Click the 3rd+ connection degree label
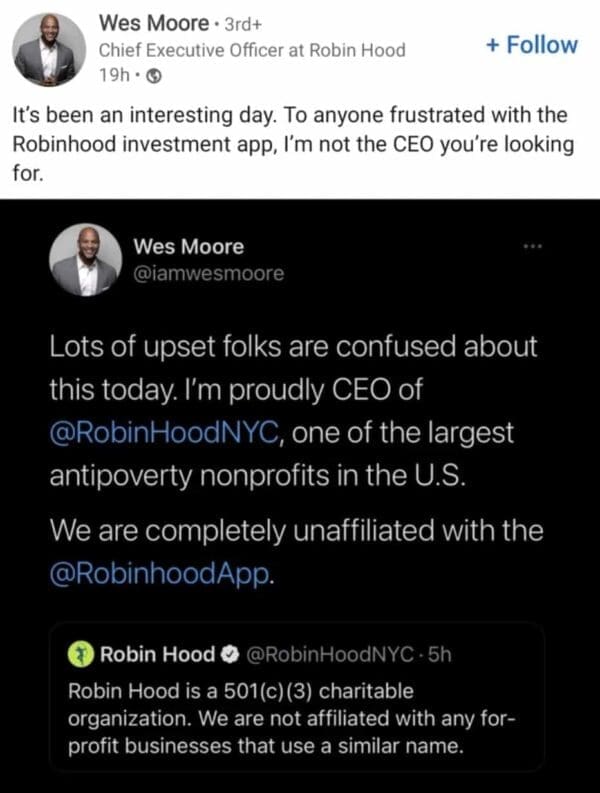Screen dimensions: 600x793 244,22
